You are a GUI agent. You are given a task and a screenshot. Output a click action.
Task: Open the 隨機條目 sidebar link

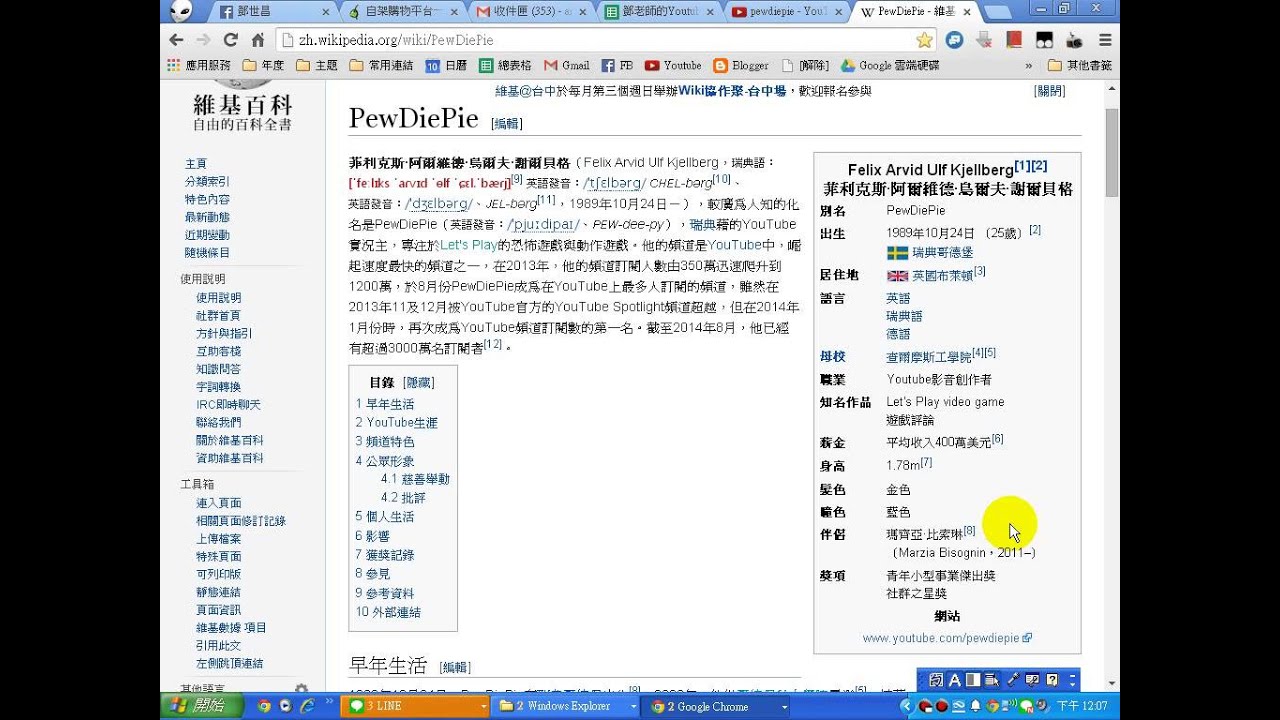click(x=207, y=253)
